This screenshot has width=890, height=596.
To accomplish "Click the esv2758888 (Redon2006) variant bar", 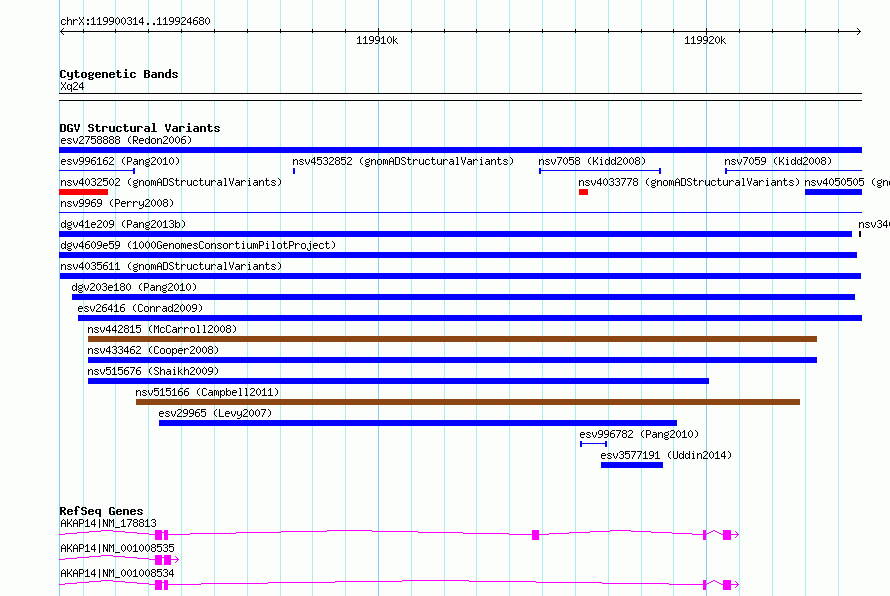I will (460, 150).
